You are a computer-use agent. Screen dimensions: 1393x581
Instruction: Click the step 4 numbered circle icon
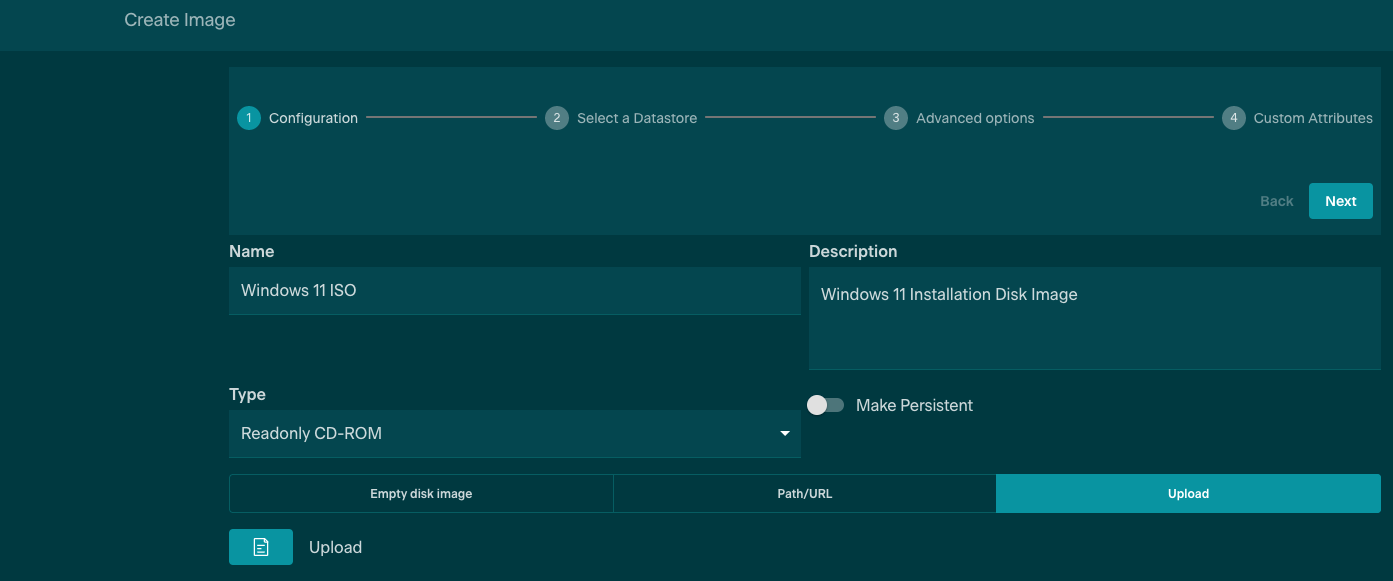point(1233,118)
